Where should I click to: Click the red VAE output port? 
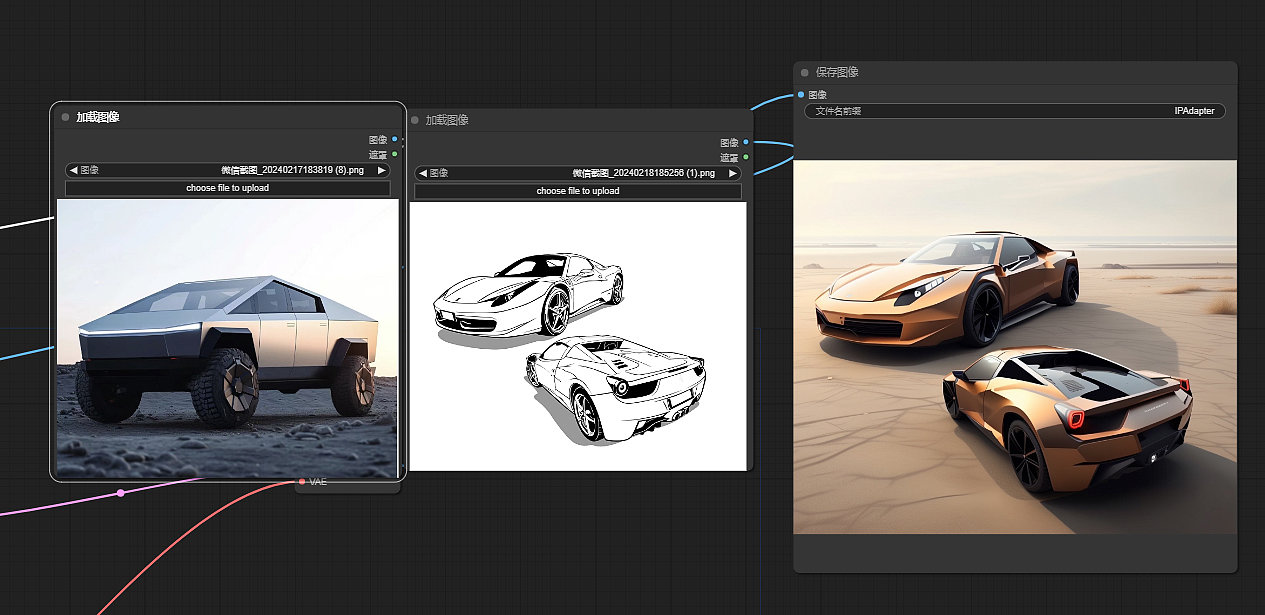click(x=302, y=482)
